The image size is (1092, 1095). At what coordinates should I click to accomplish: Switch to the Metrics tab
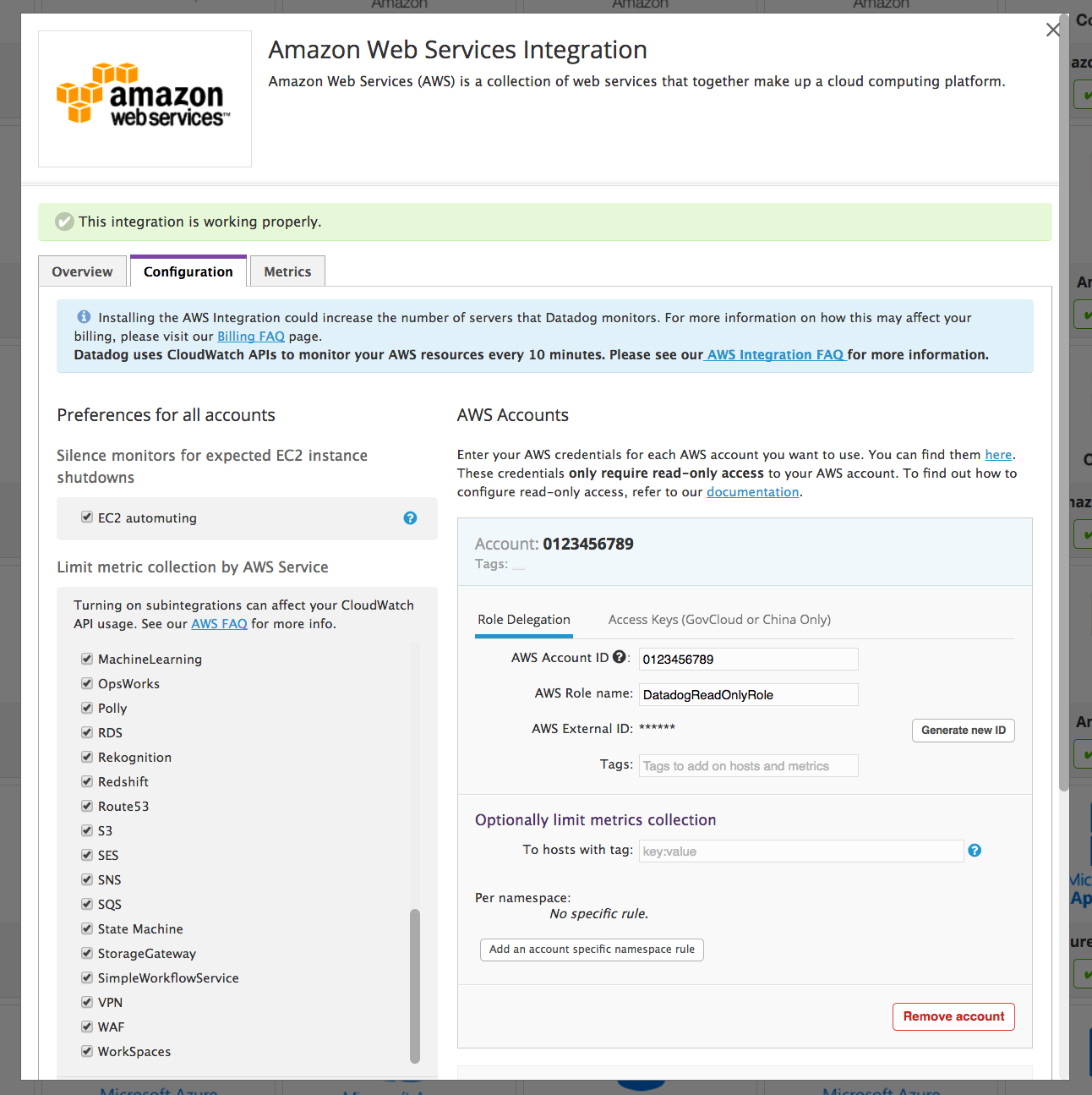coord(287,271)
